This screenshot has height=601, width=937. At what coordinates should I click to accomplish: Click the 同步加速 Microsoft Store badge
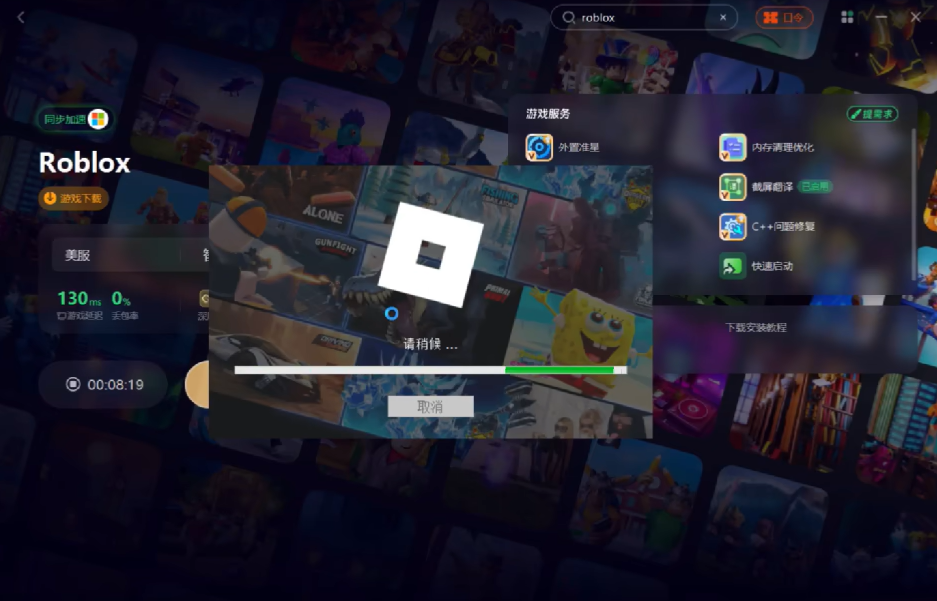click(x=74, y=119)
